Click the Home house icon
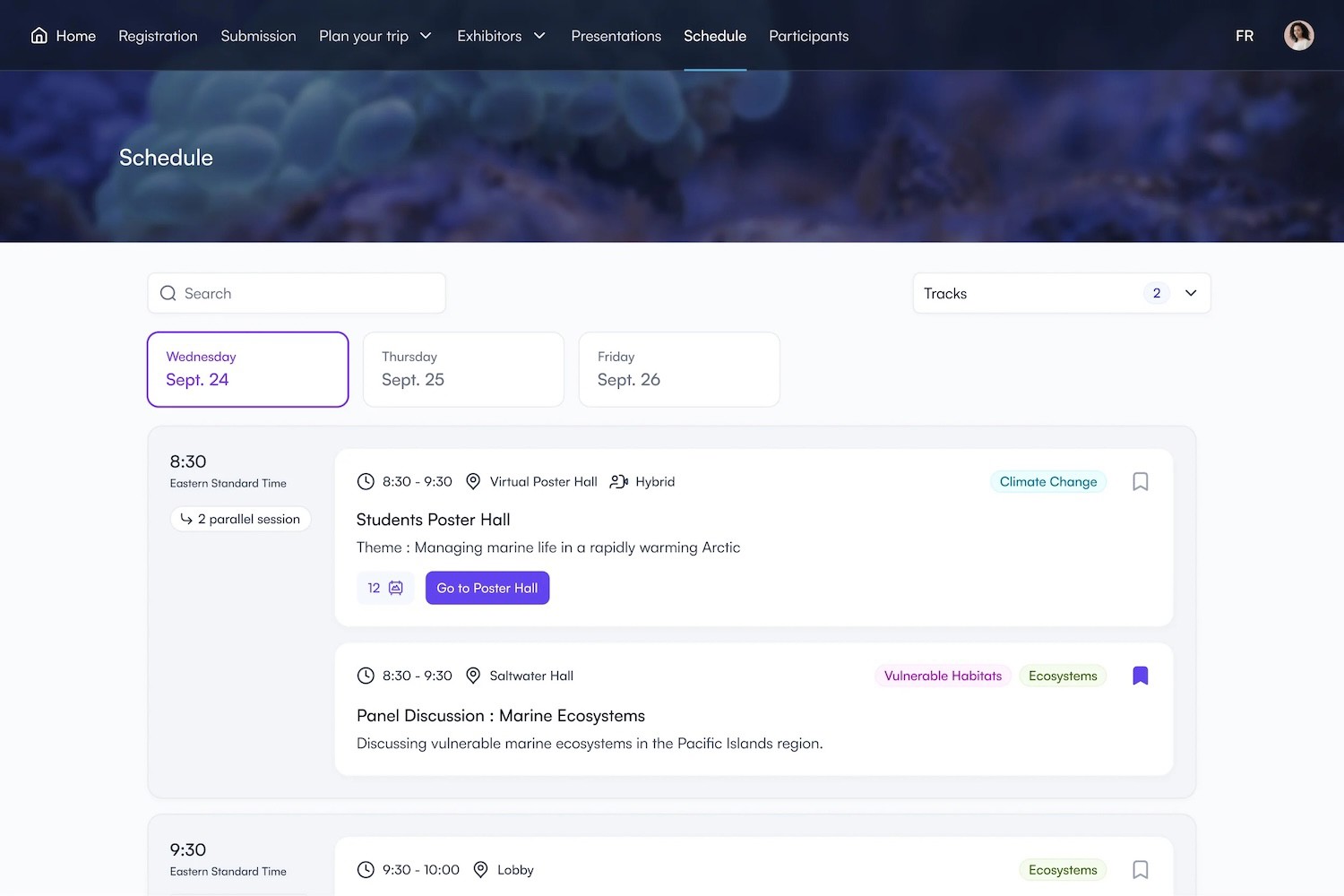Viewport: 1344px width, 896px height. [39, 36]
